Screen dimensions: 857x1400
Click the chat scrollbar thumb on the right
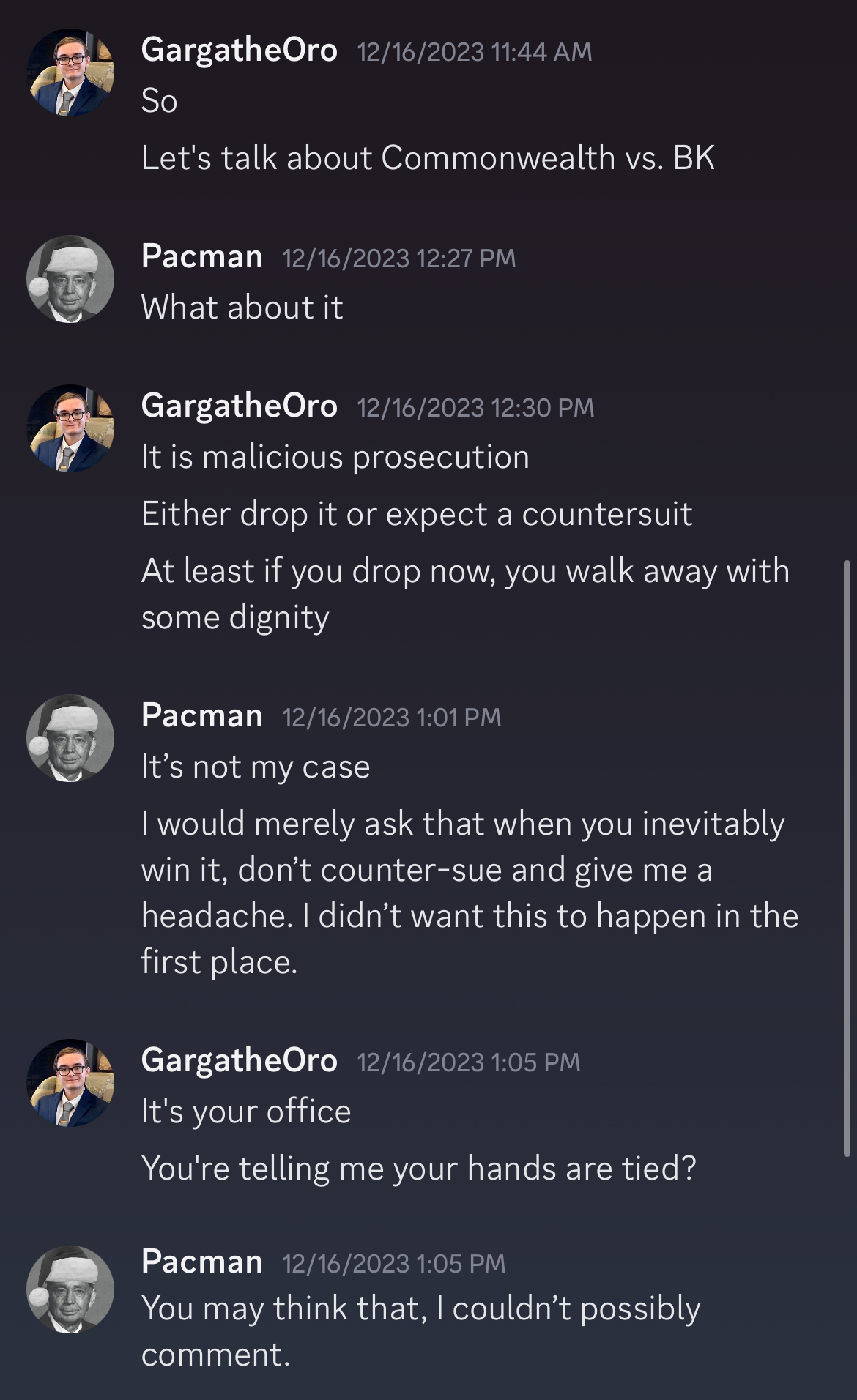tap(847, 857)
